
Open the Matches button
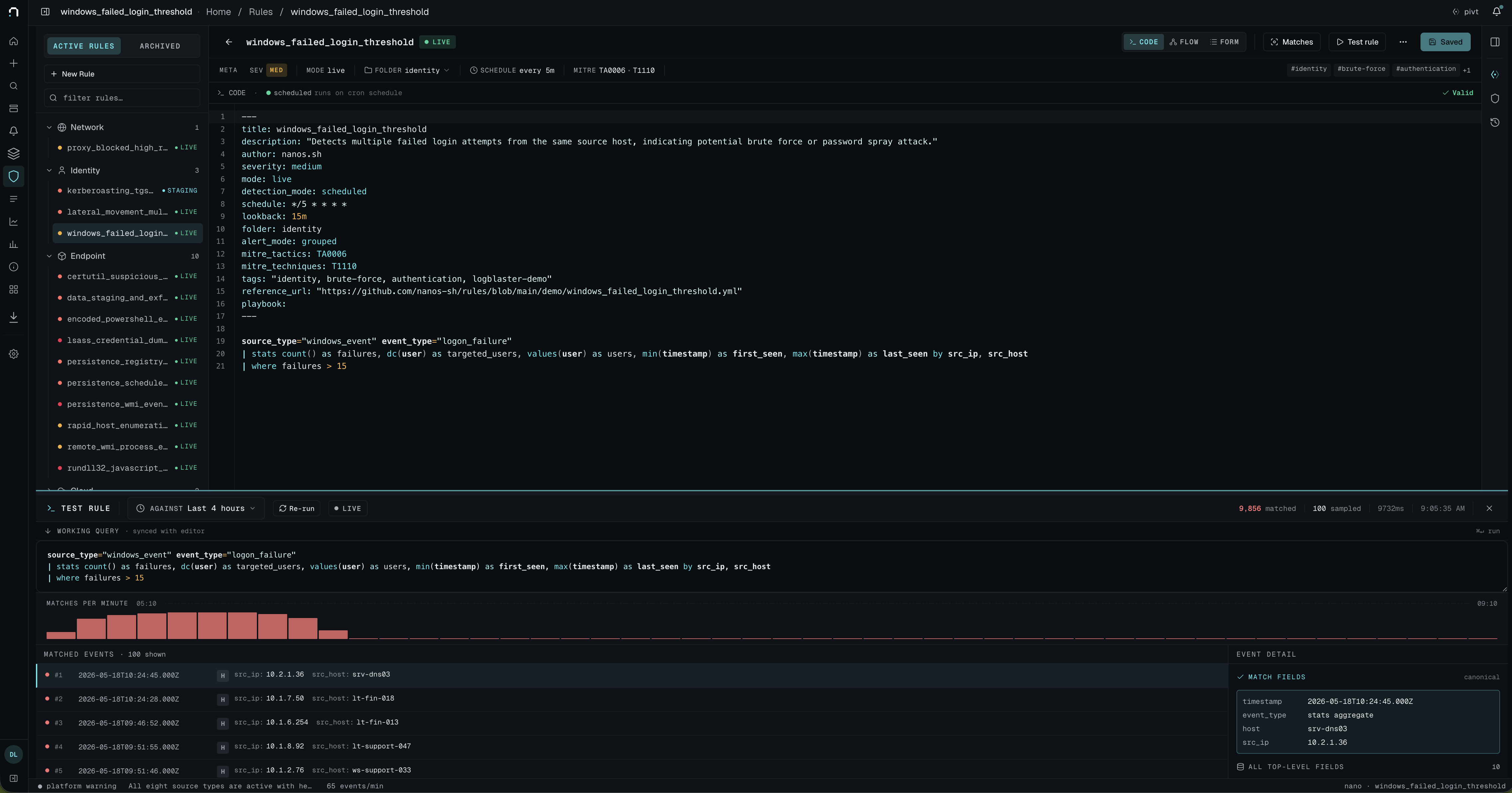(1291, 42)
